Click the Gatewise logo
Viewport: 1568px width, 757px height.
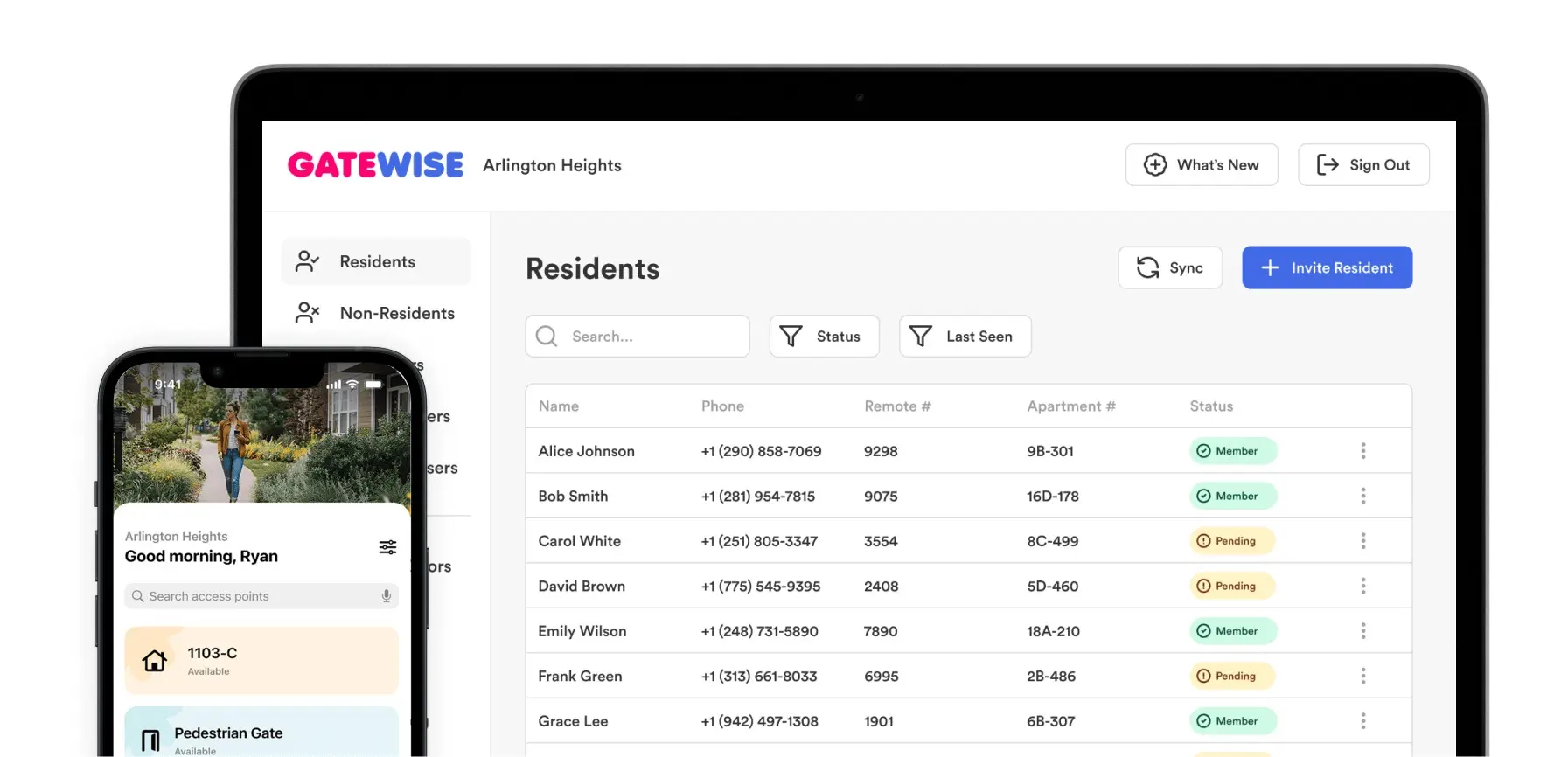pyautogui.click(x=376, y=165)
